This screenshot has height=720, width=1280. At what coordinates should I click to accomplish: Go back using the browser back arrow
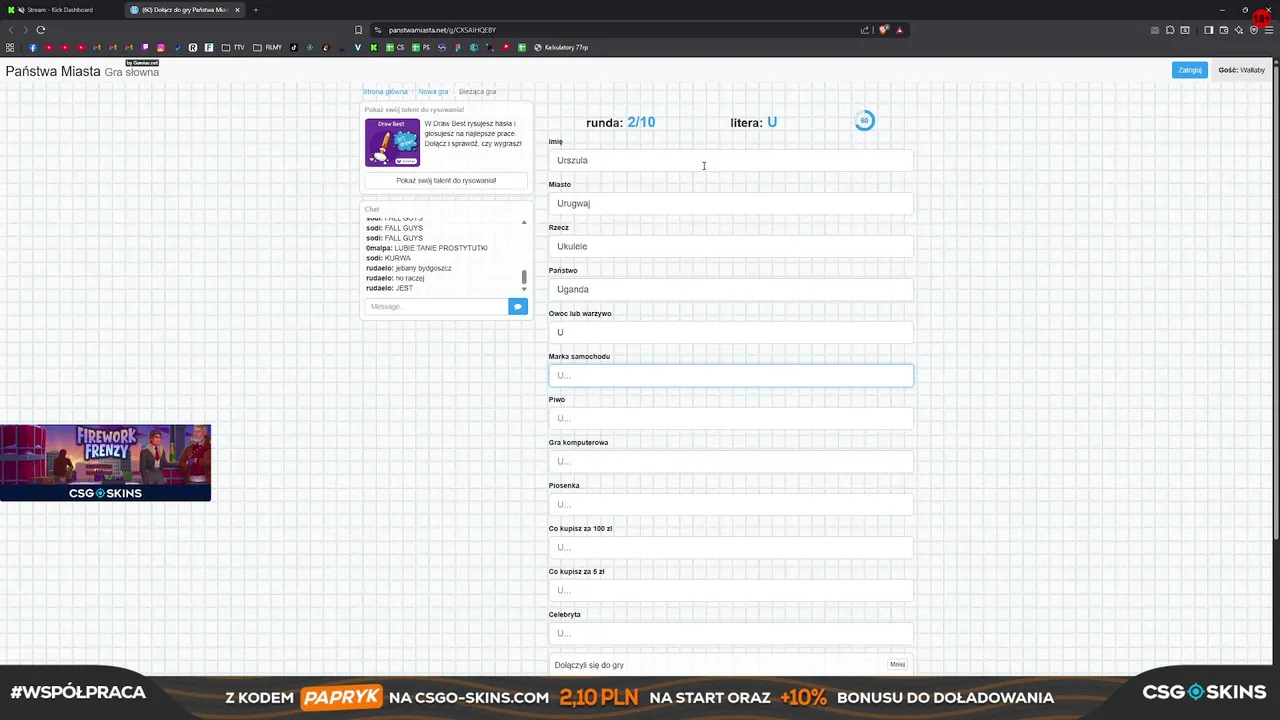(11, 30)
